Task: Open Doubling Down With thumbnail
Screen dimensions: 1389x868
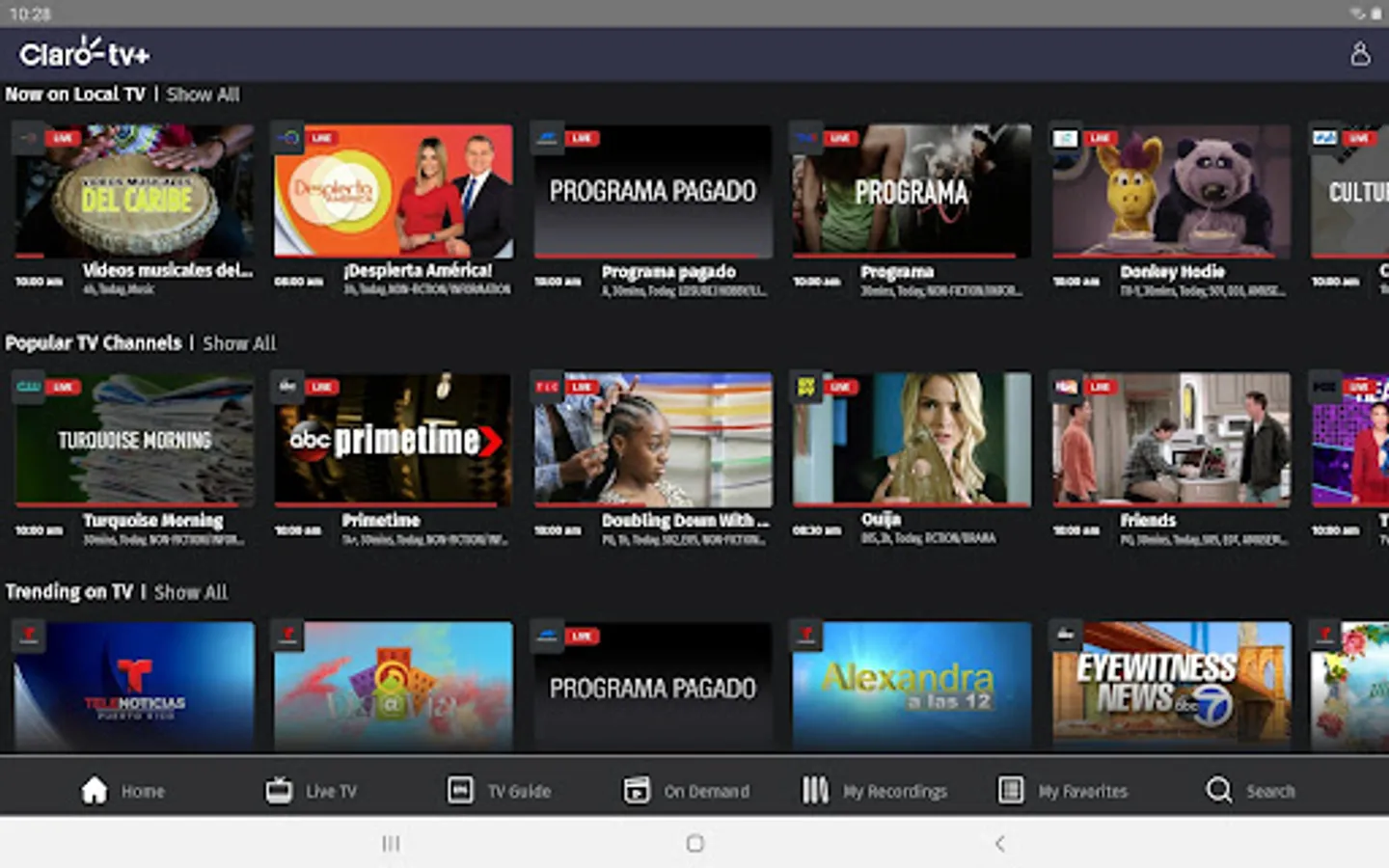Action: point(653,438)
